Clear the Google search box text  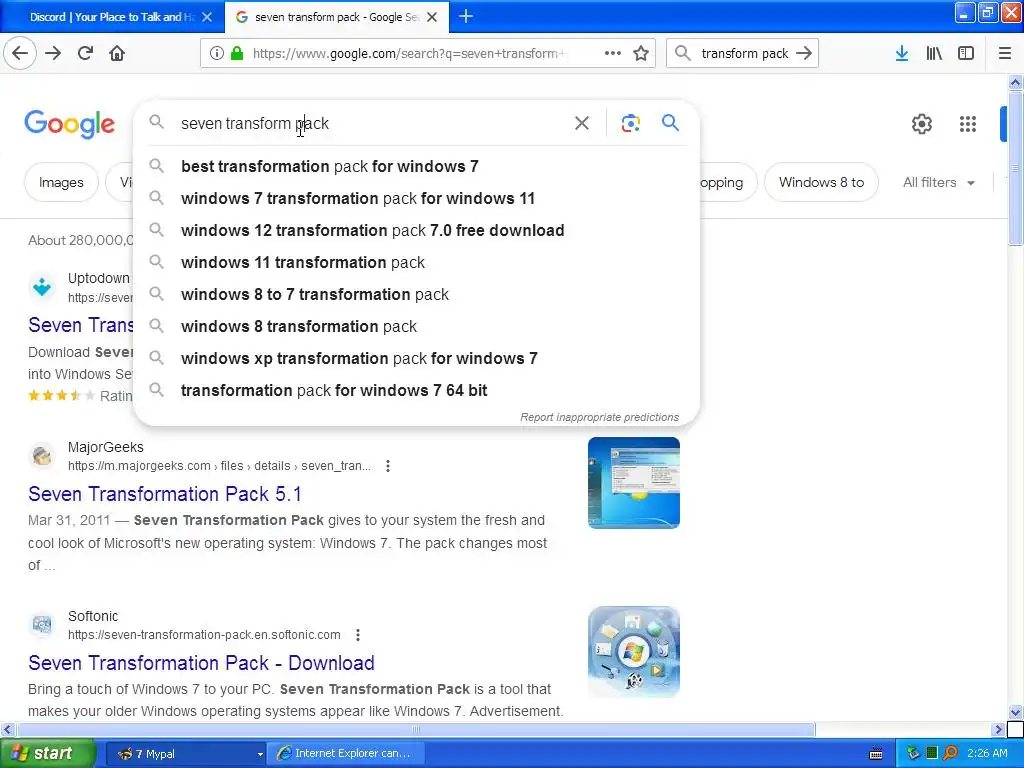[582, 123]
